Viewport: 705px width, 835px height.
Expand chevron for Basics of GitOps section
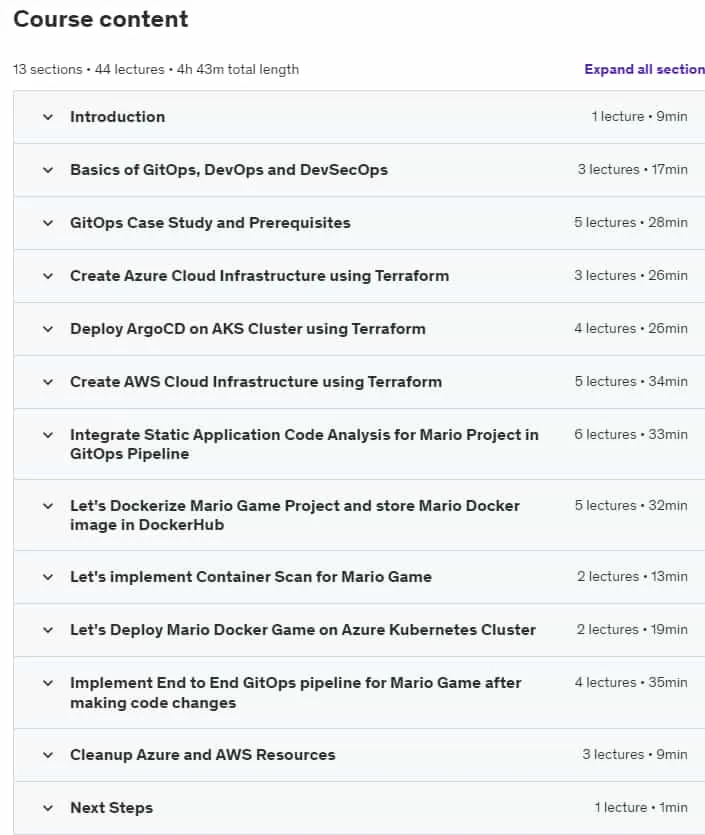pos(48,170)
